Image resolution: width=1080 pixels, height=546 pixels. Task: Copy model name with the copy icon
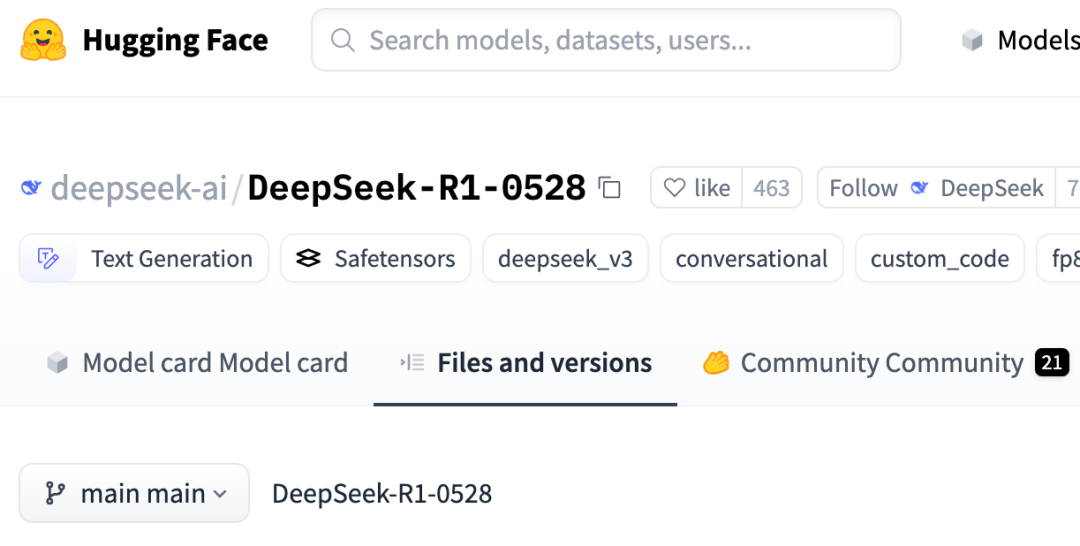pos(610,188)
